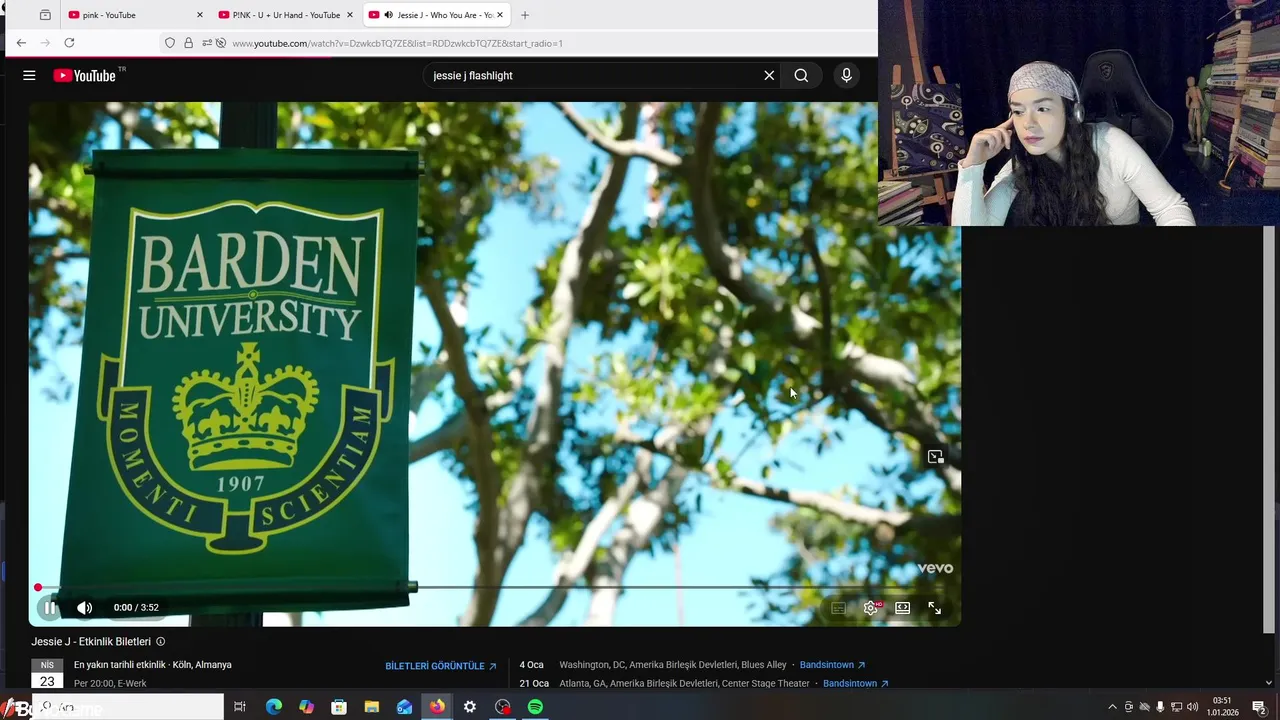1280x720 pixels.
Task: Show hidden system tray icons
Action: (x=1112, y=707)
